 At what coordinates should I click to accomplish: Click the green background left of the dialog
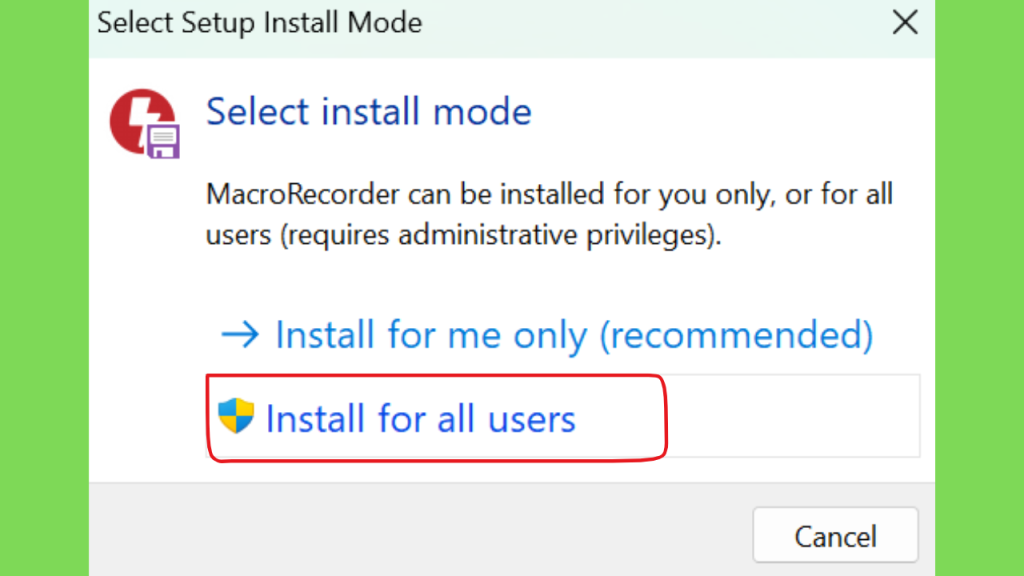[44, 288]
